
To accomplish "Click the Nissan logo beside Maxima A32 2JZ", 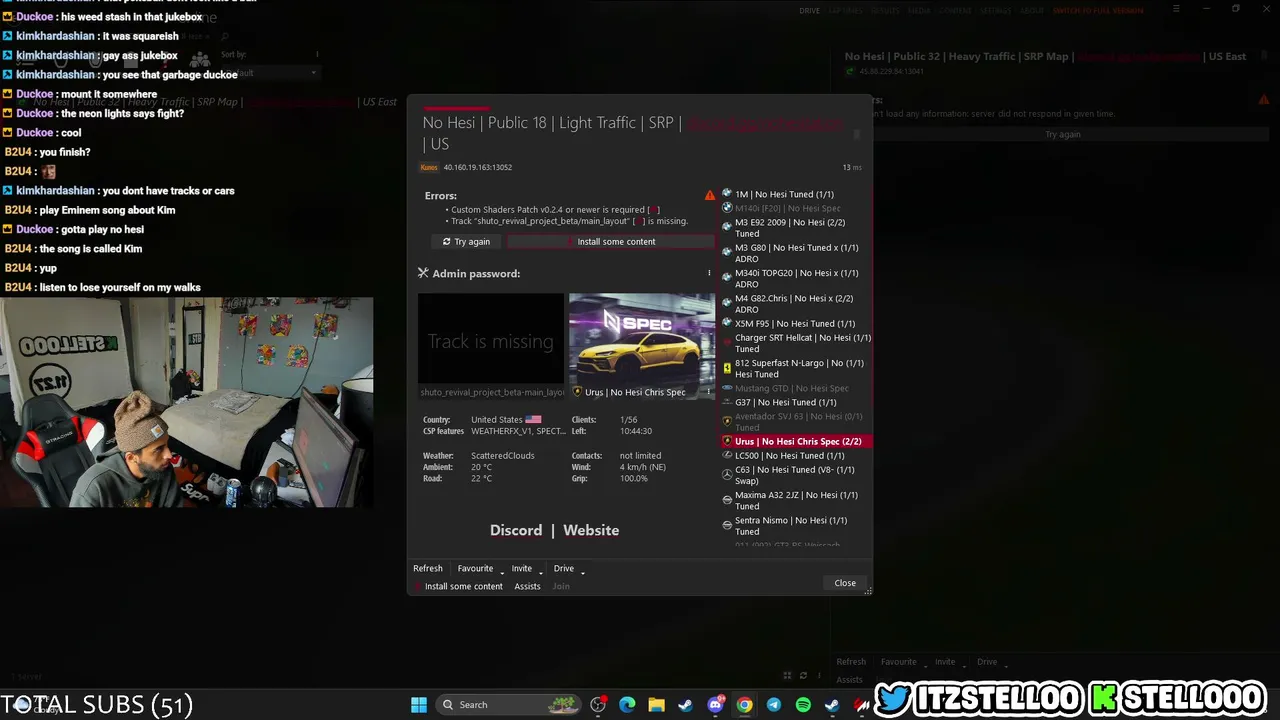I will (727, 499).
